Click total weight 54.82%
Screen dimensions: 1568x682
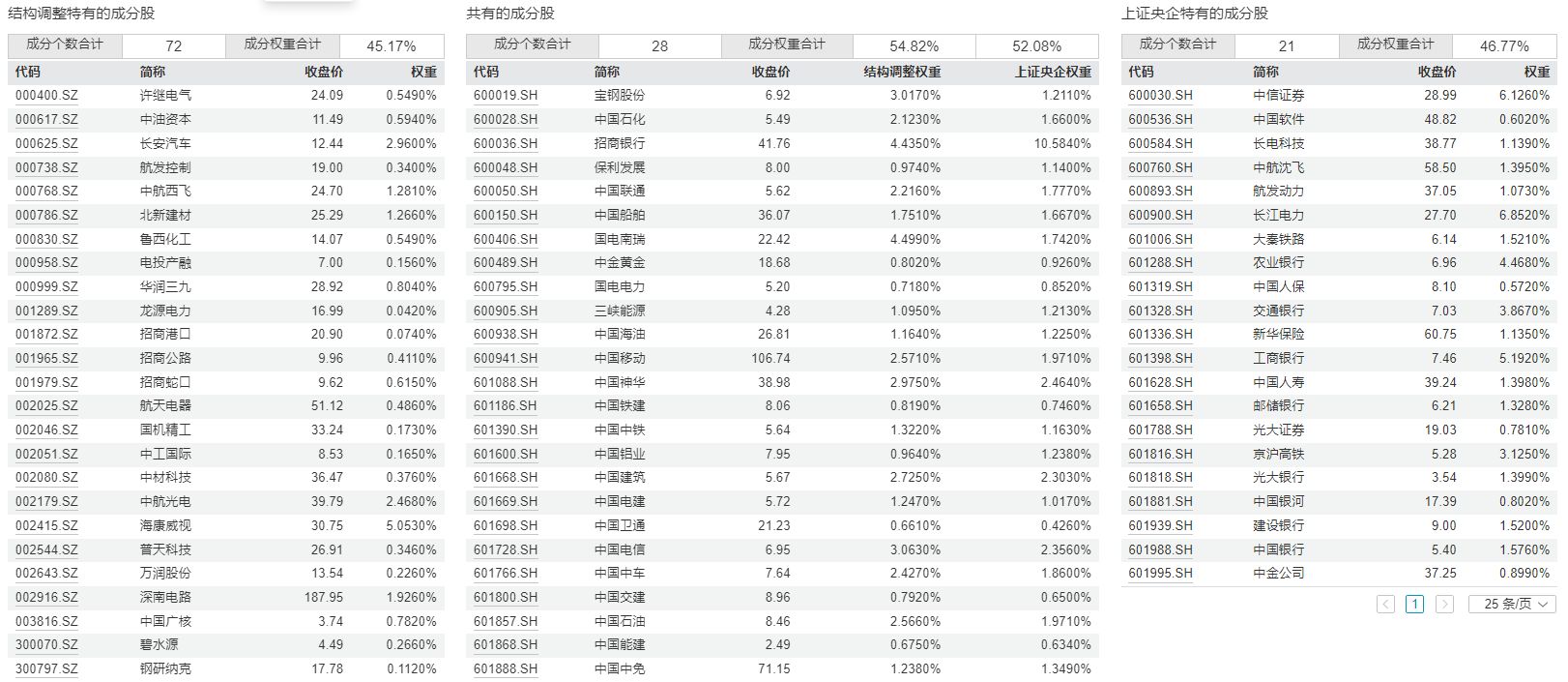[x=915, y=46]
